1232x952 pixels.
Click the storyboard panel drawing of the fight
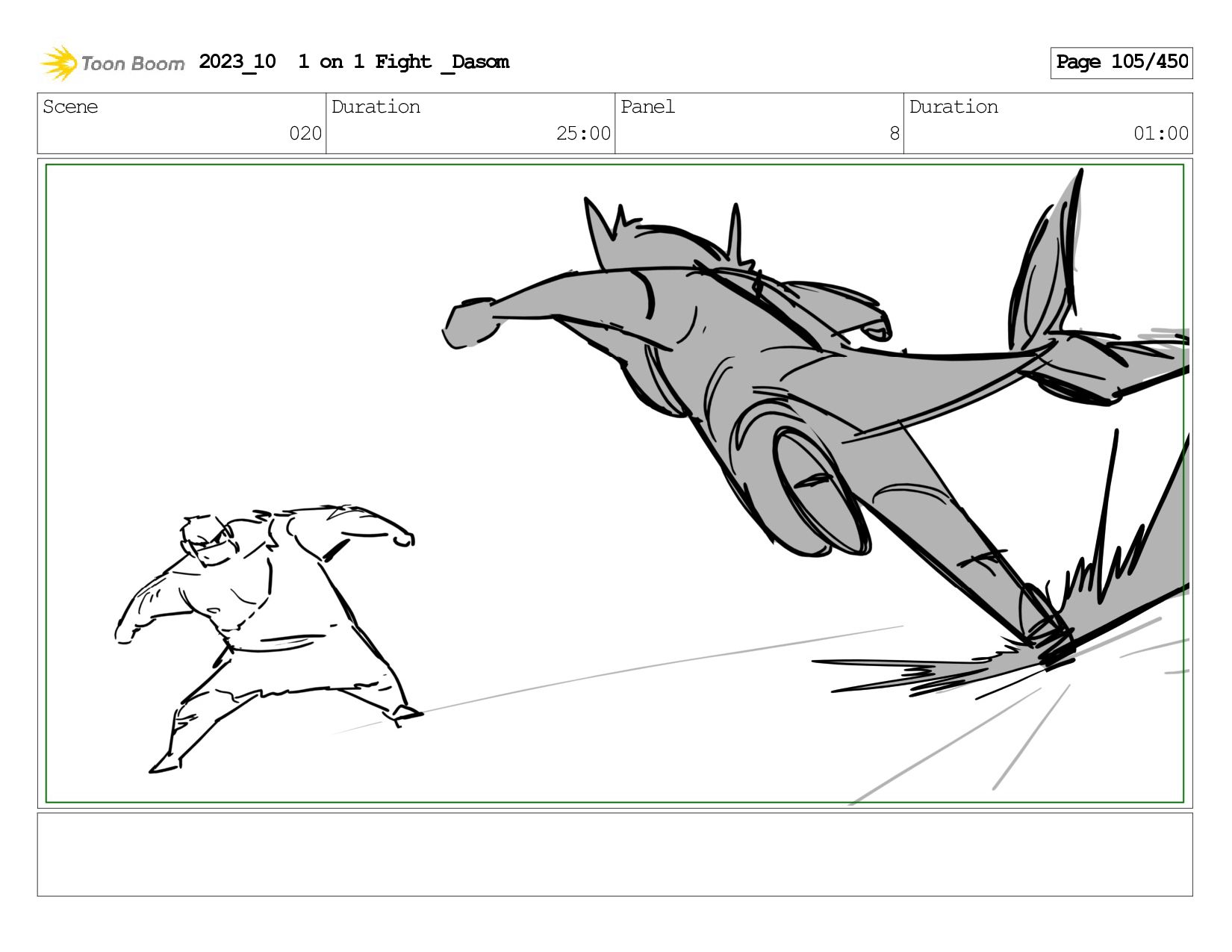coord(615,483)
